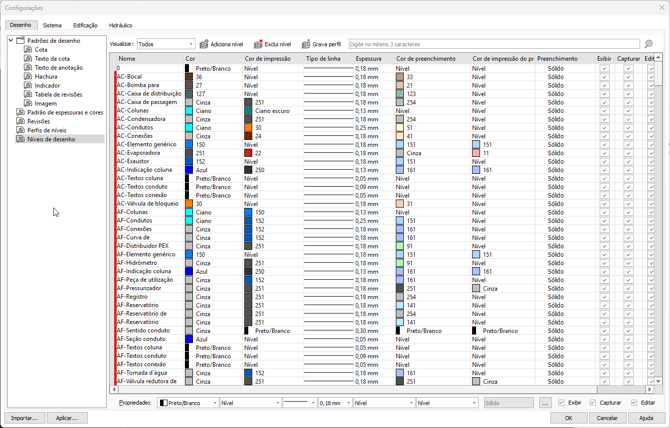Close the Configurações dialog
This screenshot has width=670, height=428.
point(661,8)
